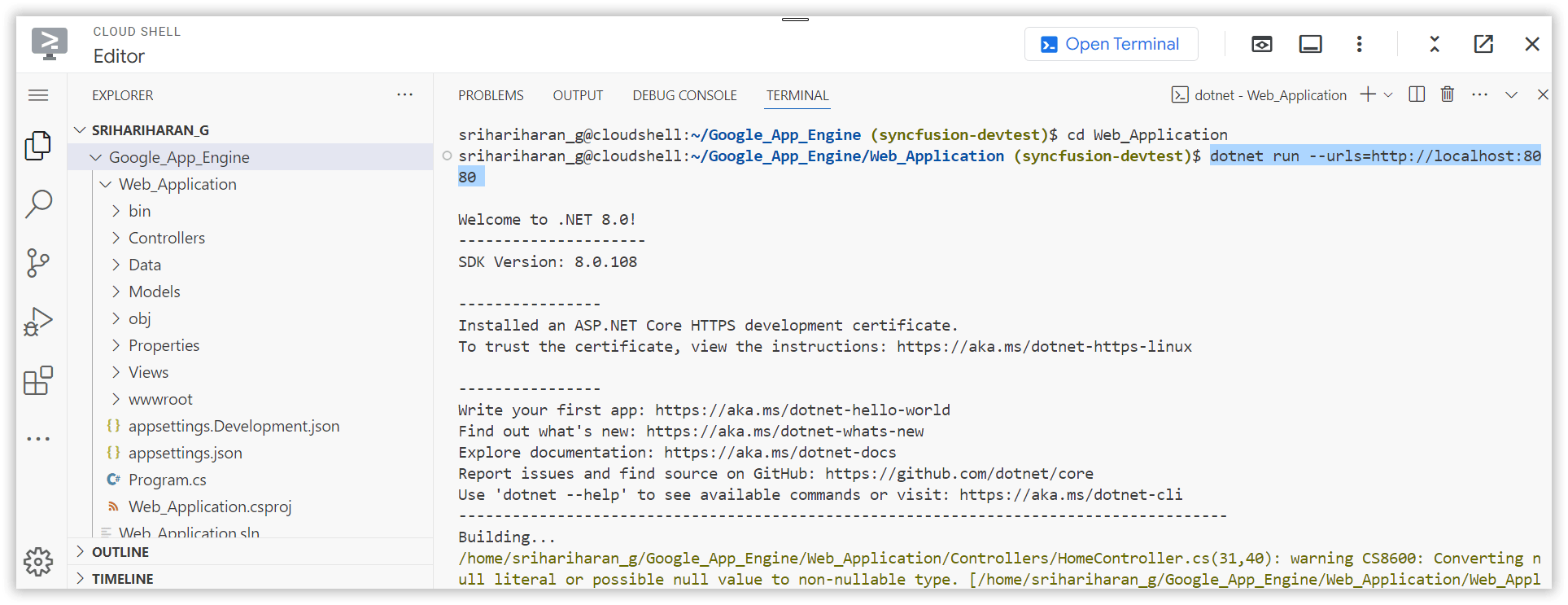Expand the Views folder
Image resolution: width=1568 pixels, height=605 pixels.
[116, 372]
